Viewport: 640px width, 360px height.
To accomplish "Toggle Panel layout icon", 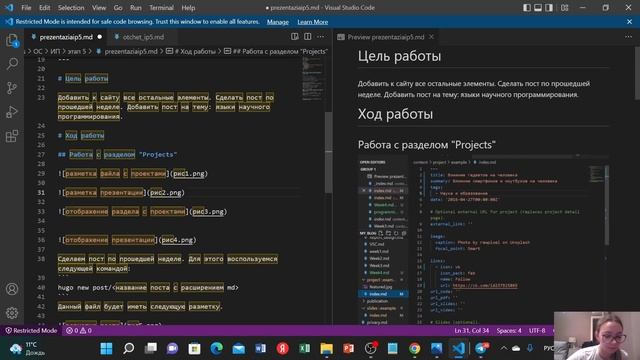I will coord(538,8).
